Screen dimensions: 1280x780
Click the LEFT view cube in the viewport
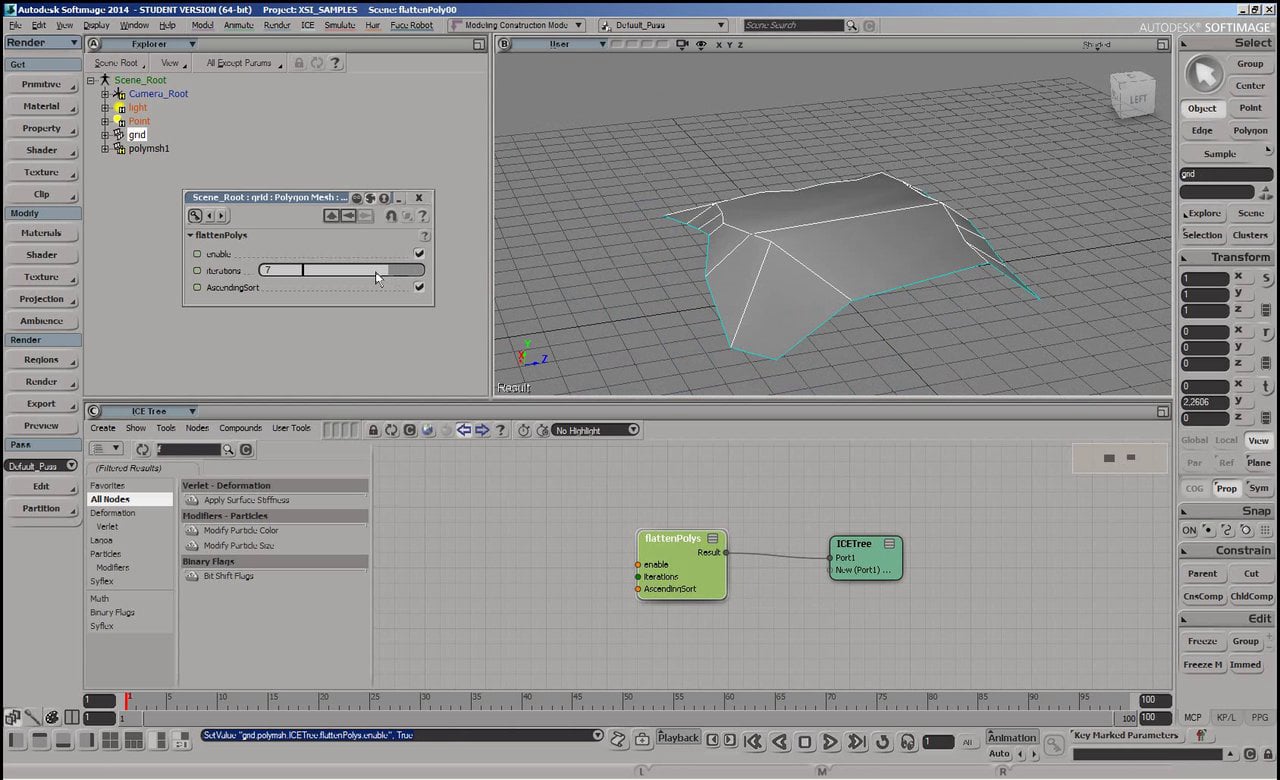coord(1134,96)
